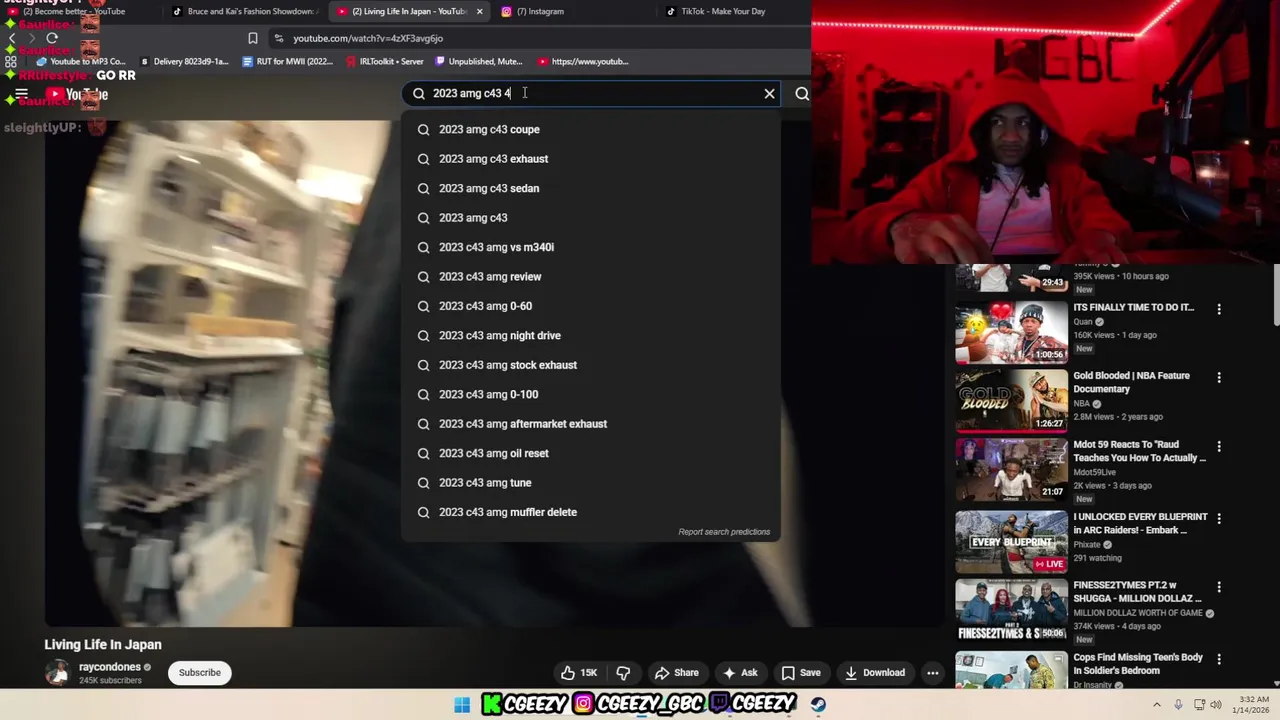Open options for I UNLOCKED EVERY BLUEPRINT video
Screen dimensions: 1280x720
click(1219, 518)
